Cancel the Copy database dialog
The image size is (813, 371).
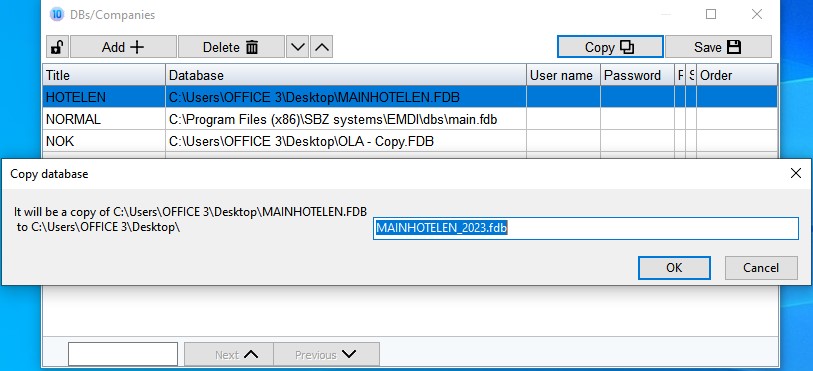click(761, 268)
